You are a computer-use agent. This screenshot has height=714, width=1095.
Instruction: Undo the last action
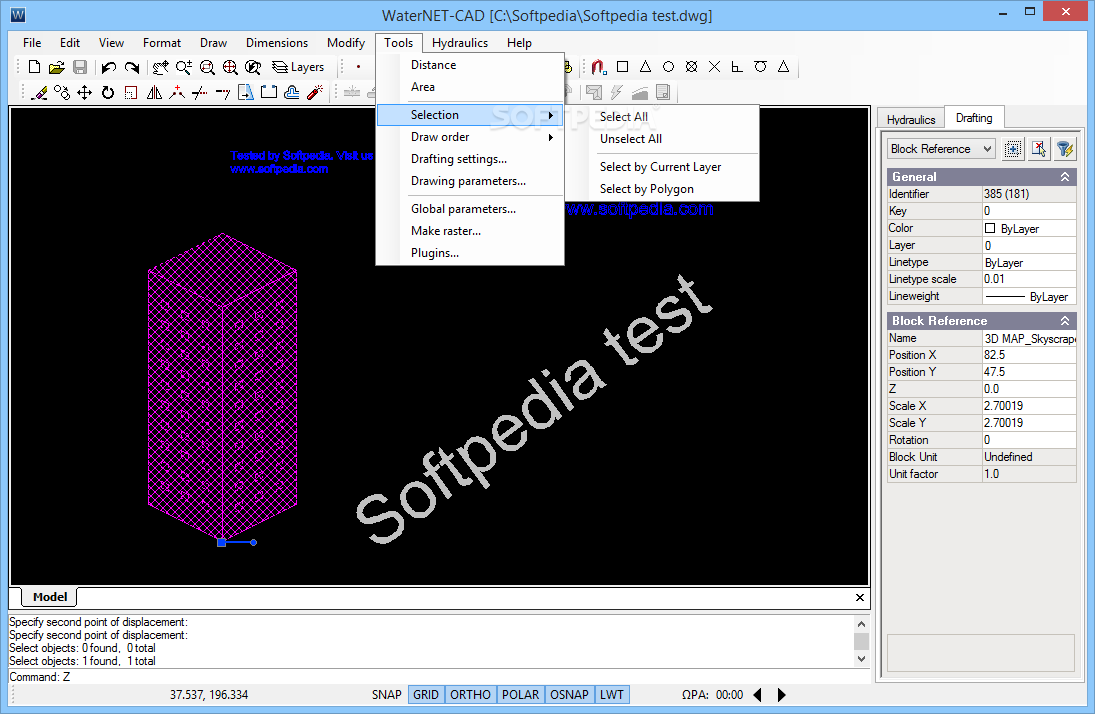point(108,67)
